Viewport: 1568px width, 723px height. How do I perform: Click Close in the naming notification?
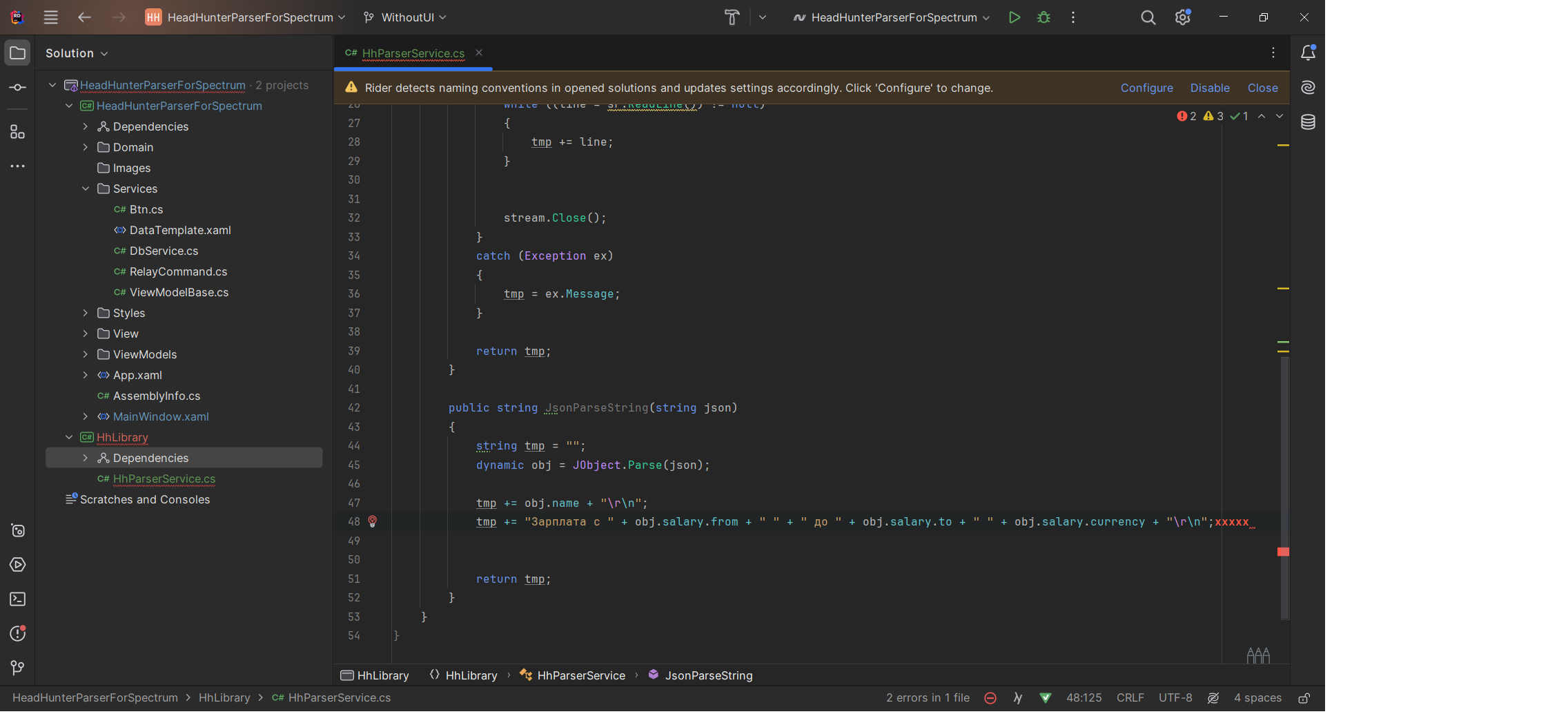tap(1262, 88)
